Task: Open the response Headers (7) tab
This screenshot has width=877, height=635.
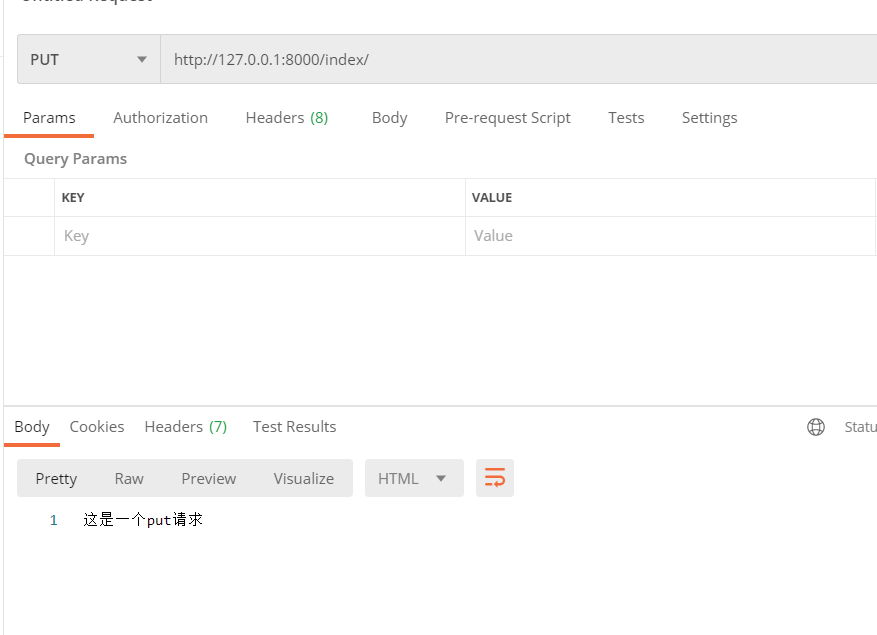Action: pos(186,427)
